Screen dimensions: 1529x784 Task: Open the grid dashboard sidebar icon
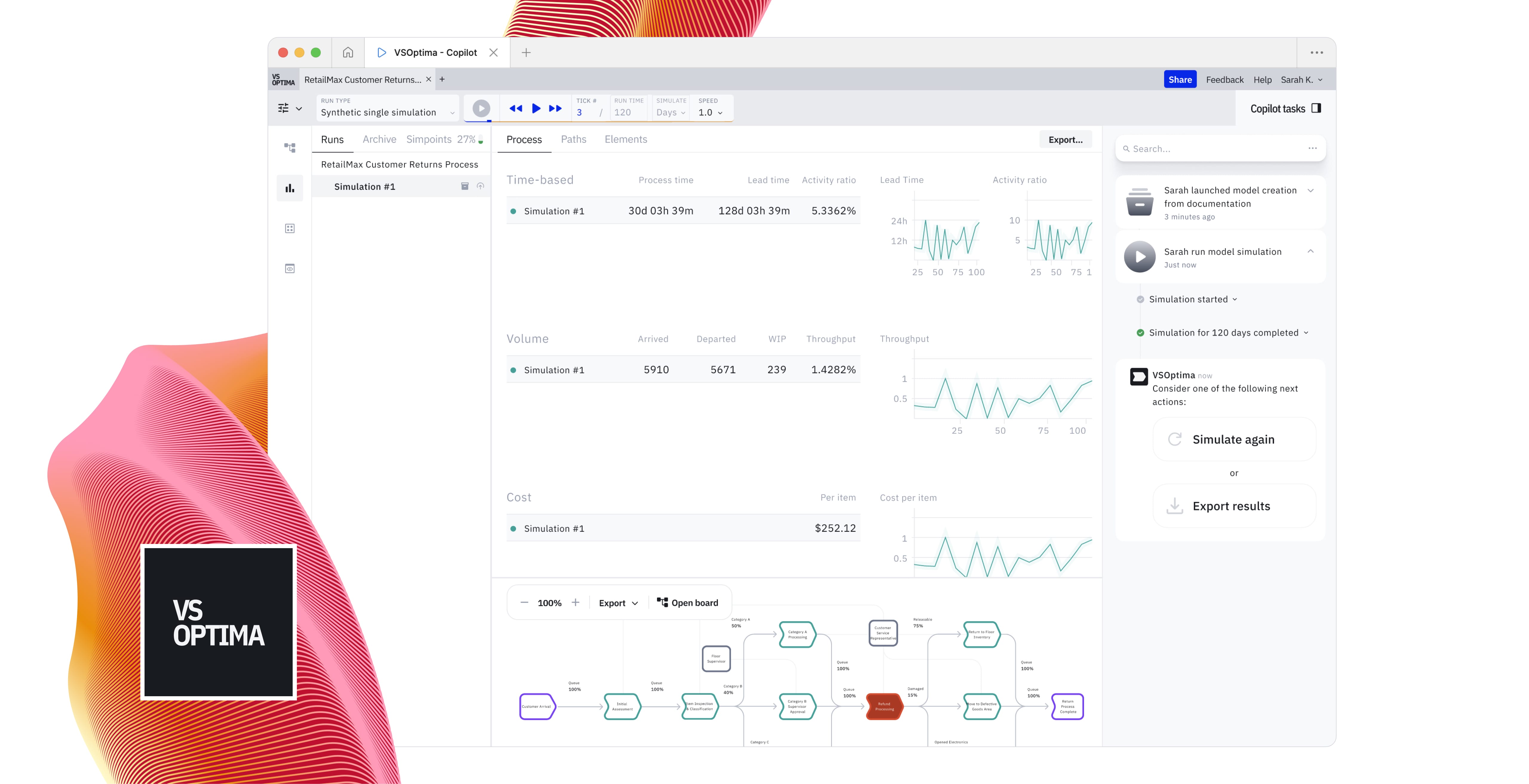(290, 228)
